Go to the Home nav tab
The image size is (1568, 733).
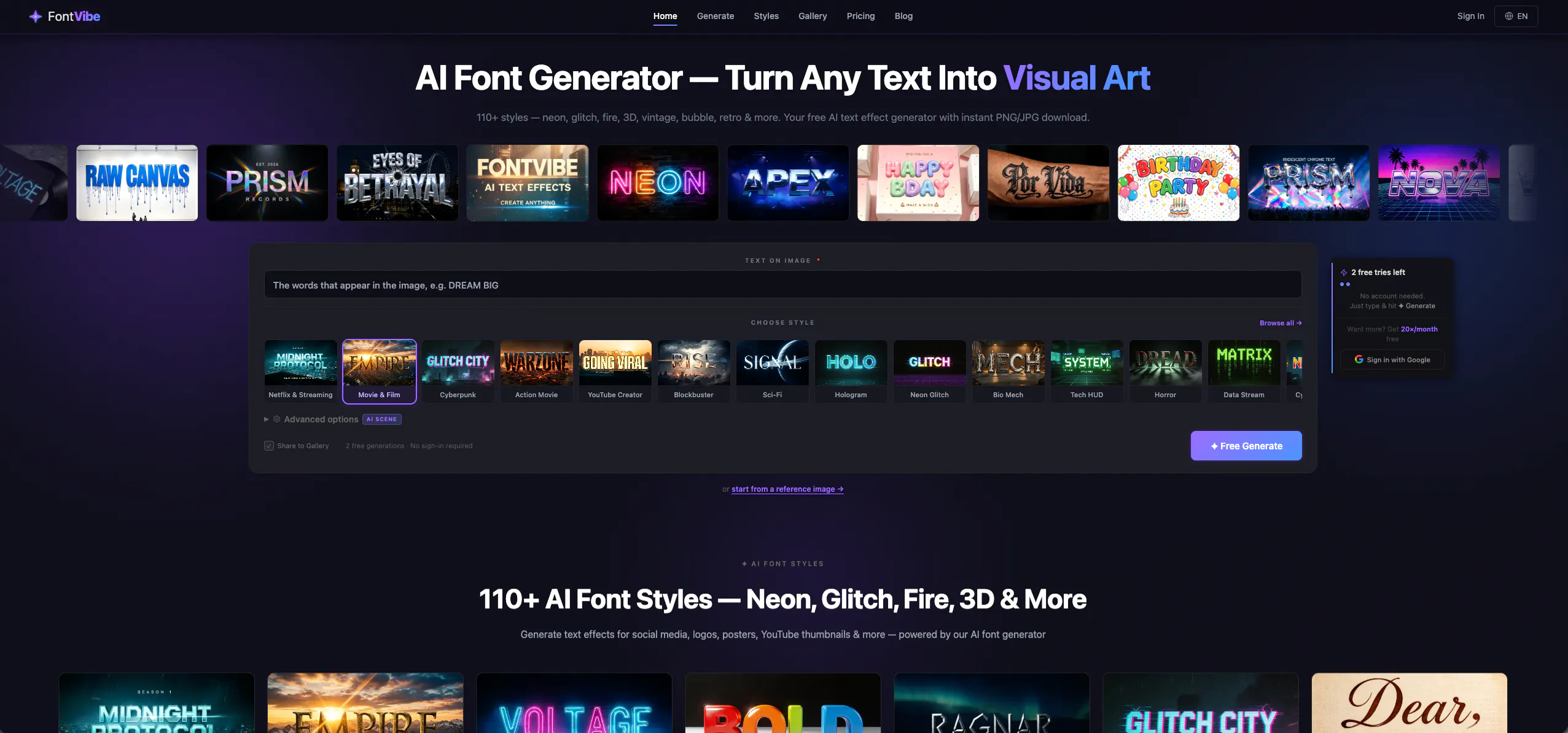(665, 16)
